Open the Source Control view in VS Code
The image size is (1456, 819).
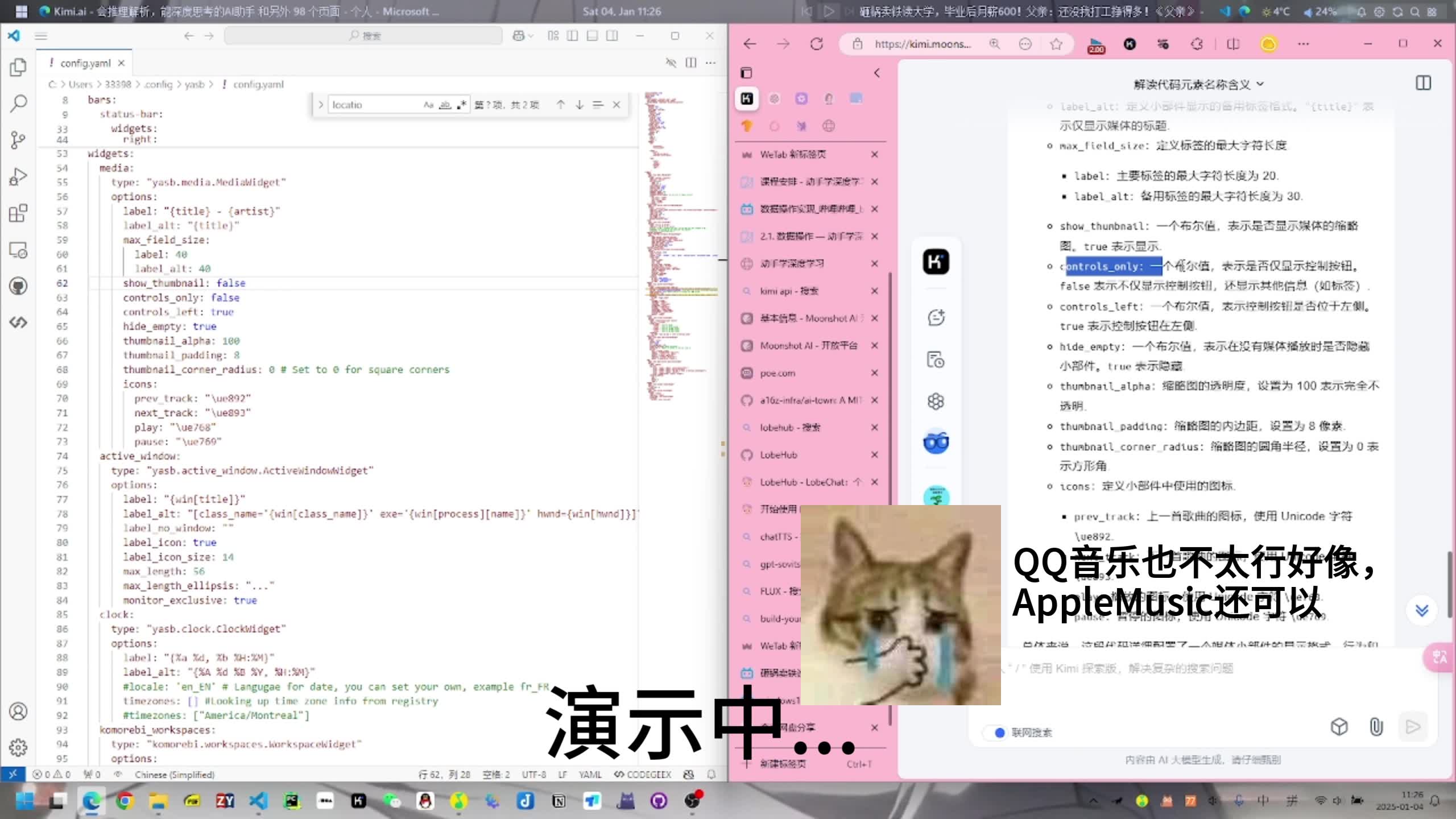point(17,140)
